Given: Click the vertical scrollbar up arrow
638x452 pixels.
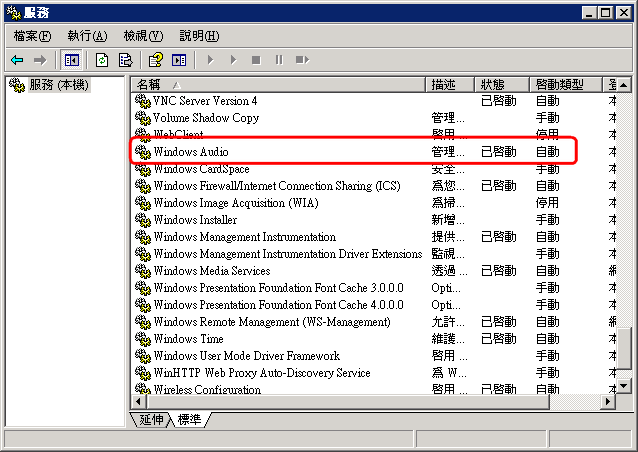Looking at the screenshot, I should pyautogui.click(x=624, y=85).
